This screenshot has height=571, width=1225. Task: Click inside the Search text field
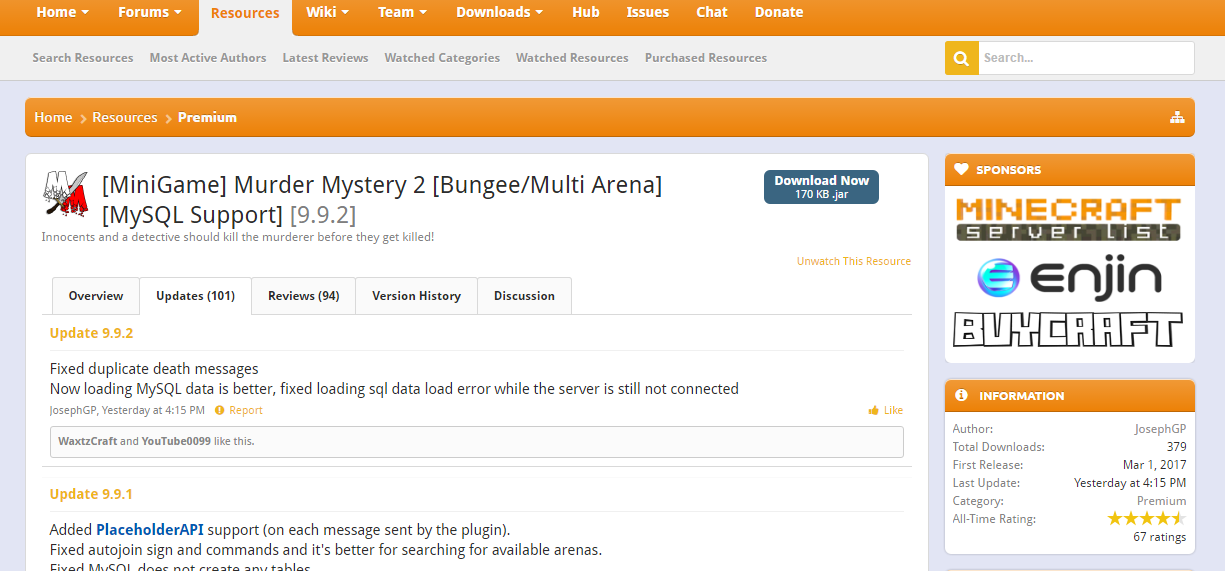(x=1086, y=58)
